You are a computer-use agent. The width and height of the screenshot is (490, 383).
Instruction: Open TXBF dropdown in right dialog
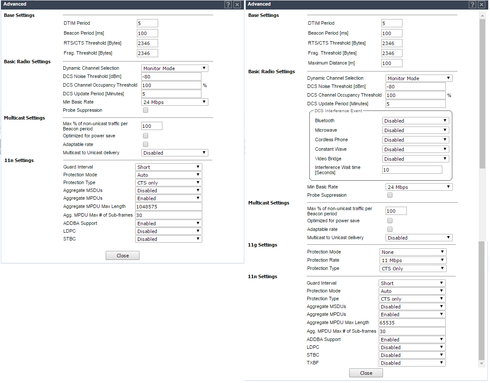point(412,363)
